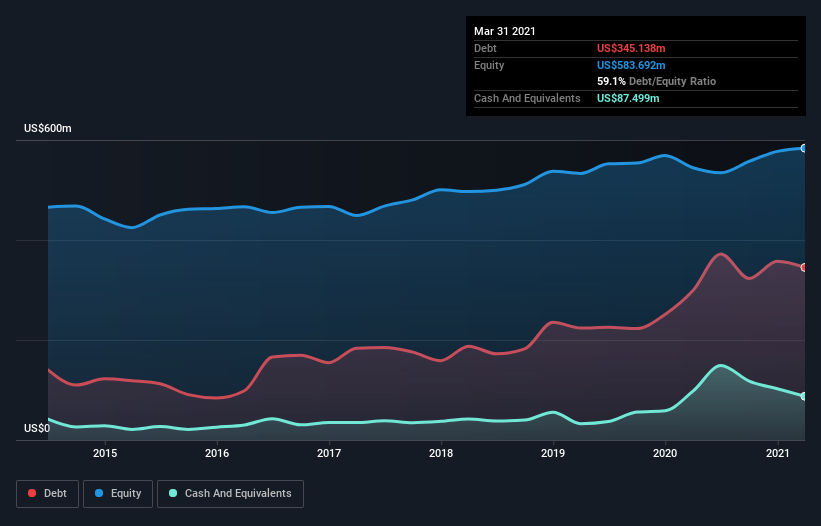Click the US$0 y-axis label
Screen dimensions: 821x526
coord(37,428)
